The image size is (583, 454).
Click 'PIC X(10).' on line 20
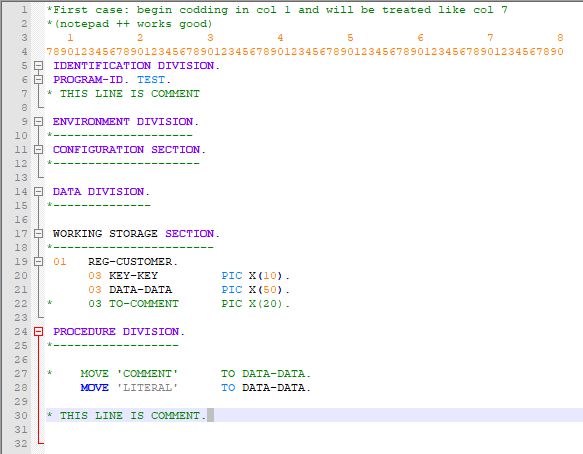pos(255,276)
